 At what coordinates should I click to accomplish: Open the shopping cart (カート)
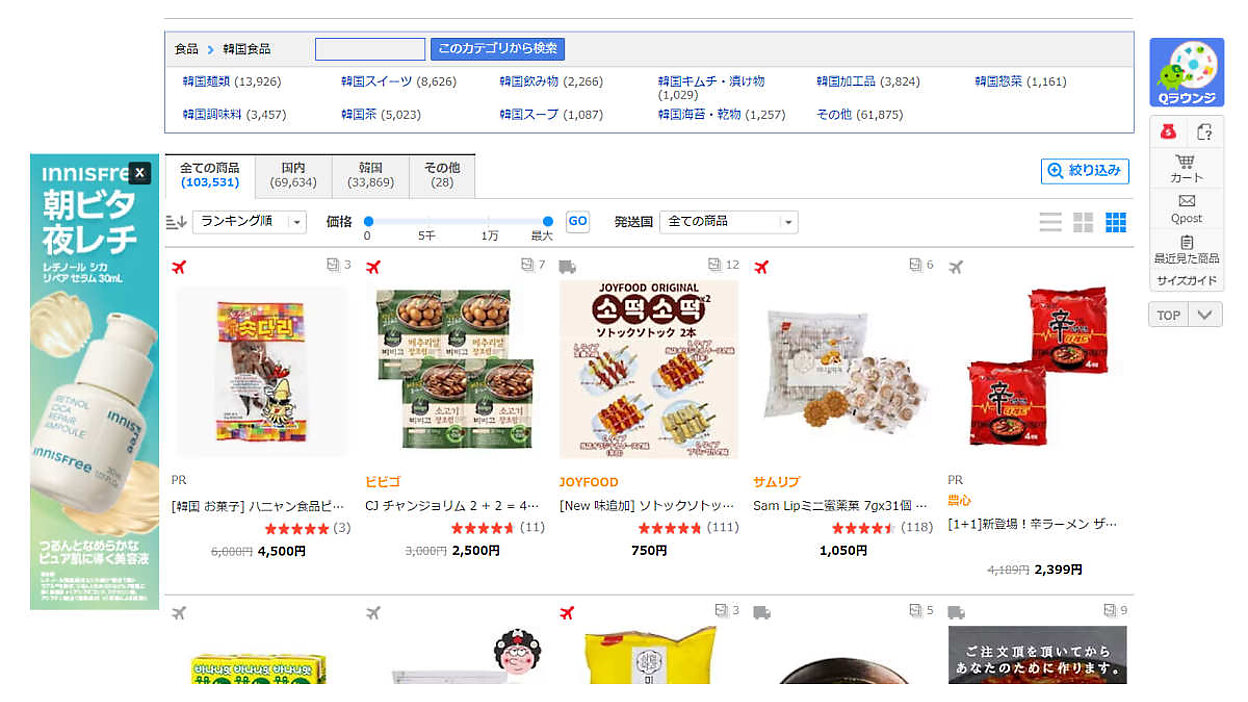point(1186,168)
